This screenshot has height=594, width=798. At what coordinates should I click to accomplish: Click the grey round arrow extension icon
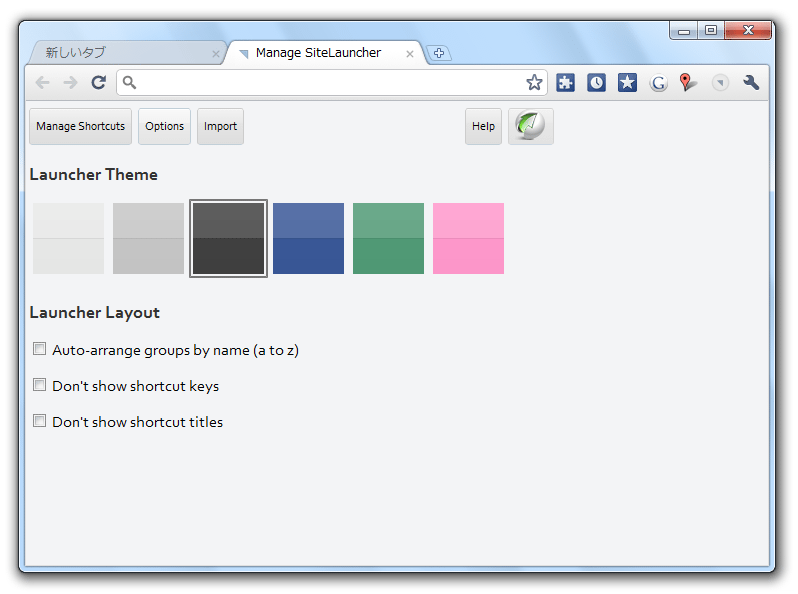[x=720, y=82]
